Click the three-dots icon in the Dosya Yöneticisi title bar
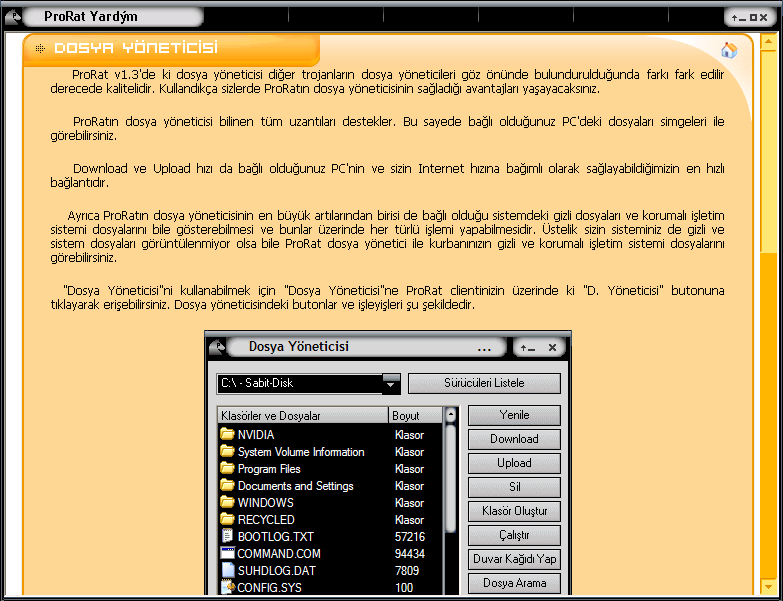 [x=485, y=348]
